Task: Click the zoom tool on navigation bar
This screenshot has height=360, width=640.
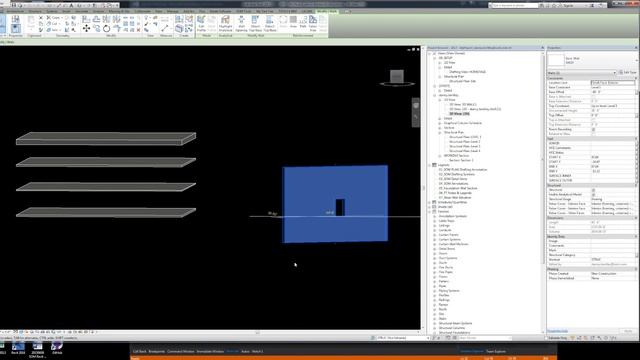Action: [416, 117]
